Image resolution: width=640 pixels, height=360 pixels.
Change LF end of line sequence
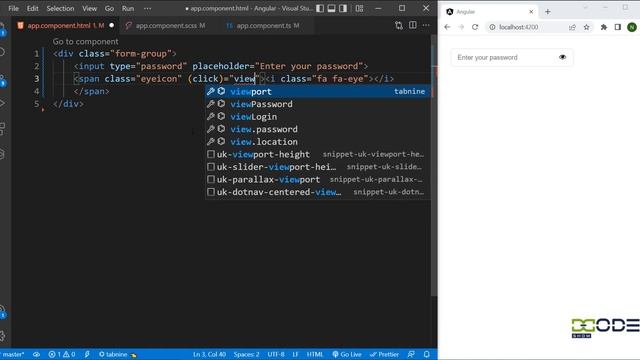[296, 354]
